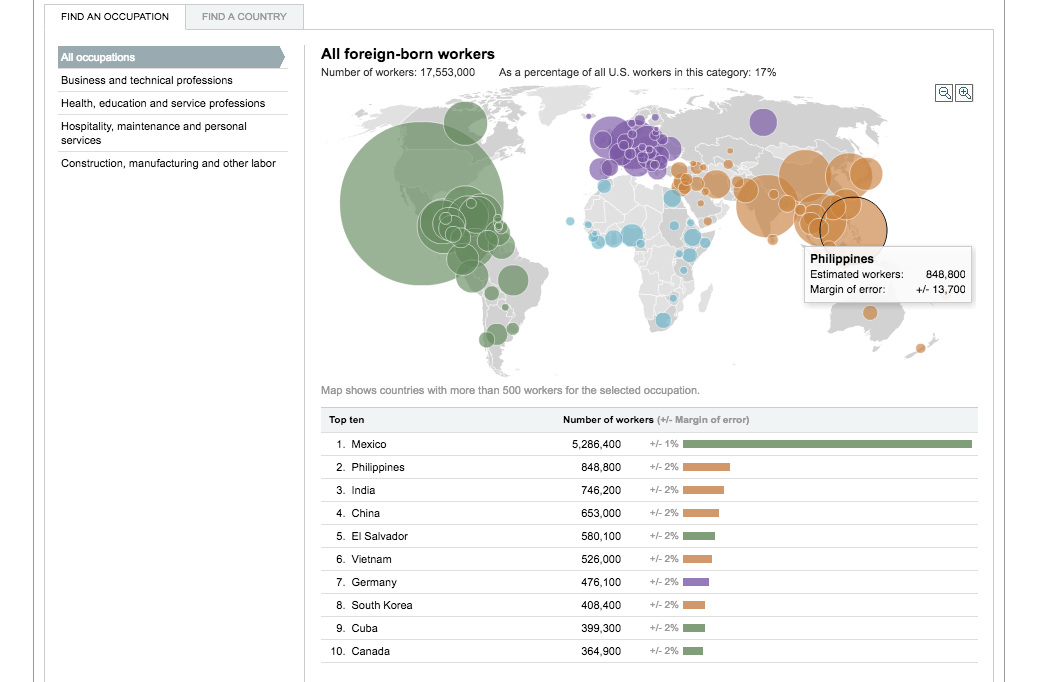
Task: Choose Business and technical professions category
Action: click(147, 80)
